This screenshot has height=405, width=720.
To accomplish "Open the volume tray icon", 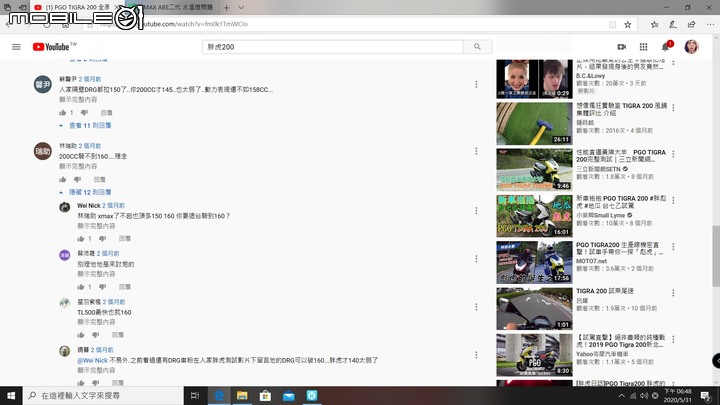I will 644,396.
